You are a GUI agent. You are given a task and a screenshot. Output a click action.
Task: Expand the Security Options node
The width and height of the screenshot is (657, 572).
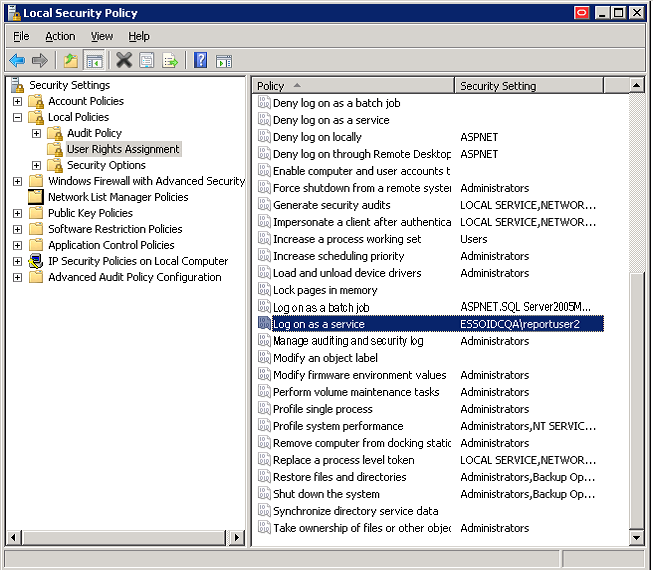pyautogui.click(x=36, y=166)
